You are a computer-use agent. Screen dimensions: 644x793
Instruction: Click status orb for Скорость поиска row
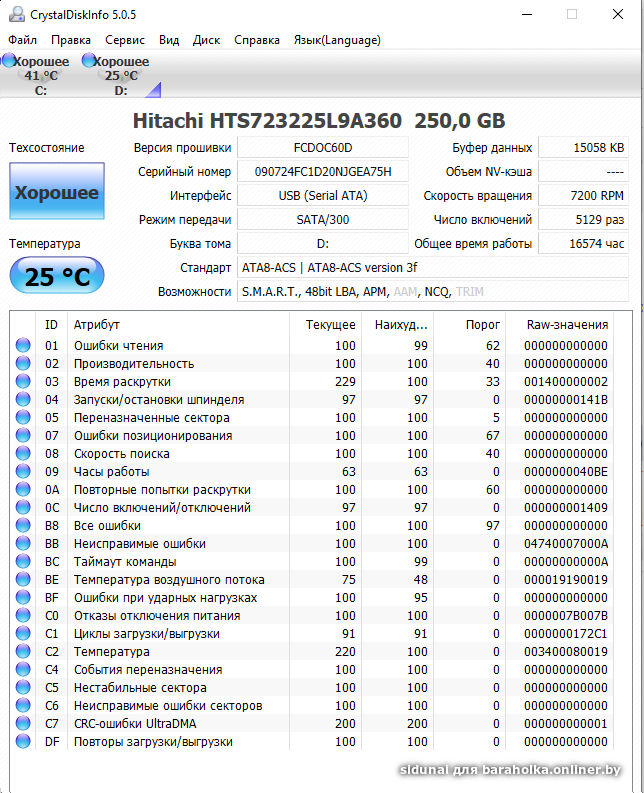click(23, 453)
